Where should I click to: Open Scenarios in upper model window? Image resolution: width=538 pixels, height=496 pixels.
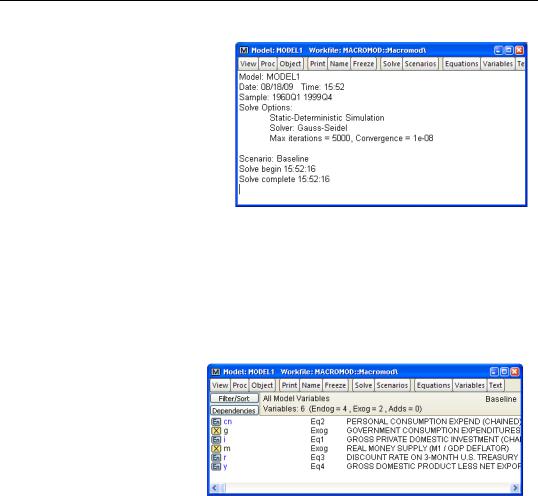(x=420, y=64)
